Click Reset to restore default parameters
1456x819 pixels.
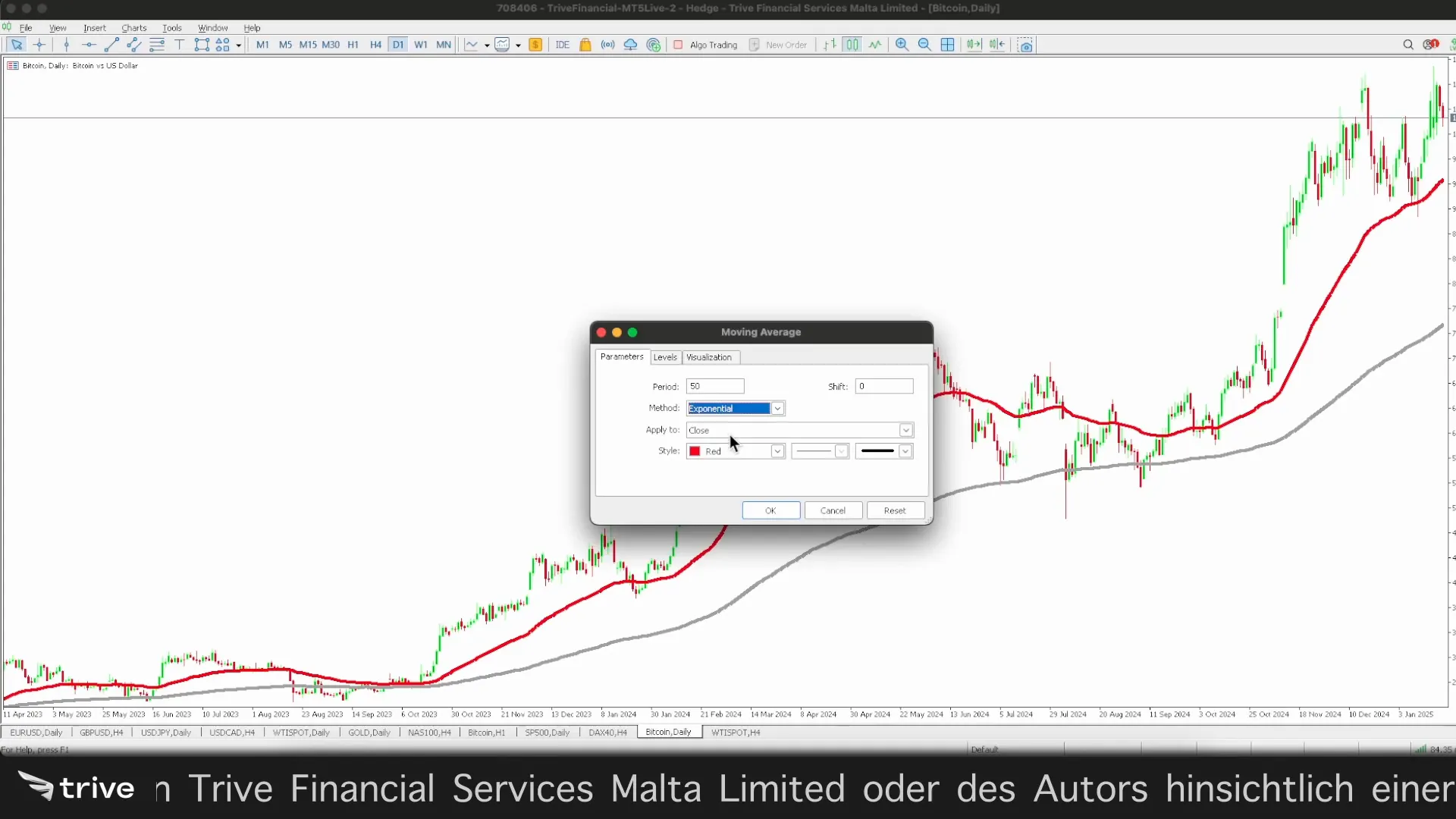(895, 510)
